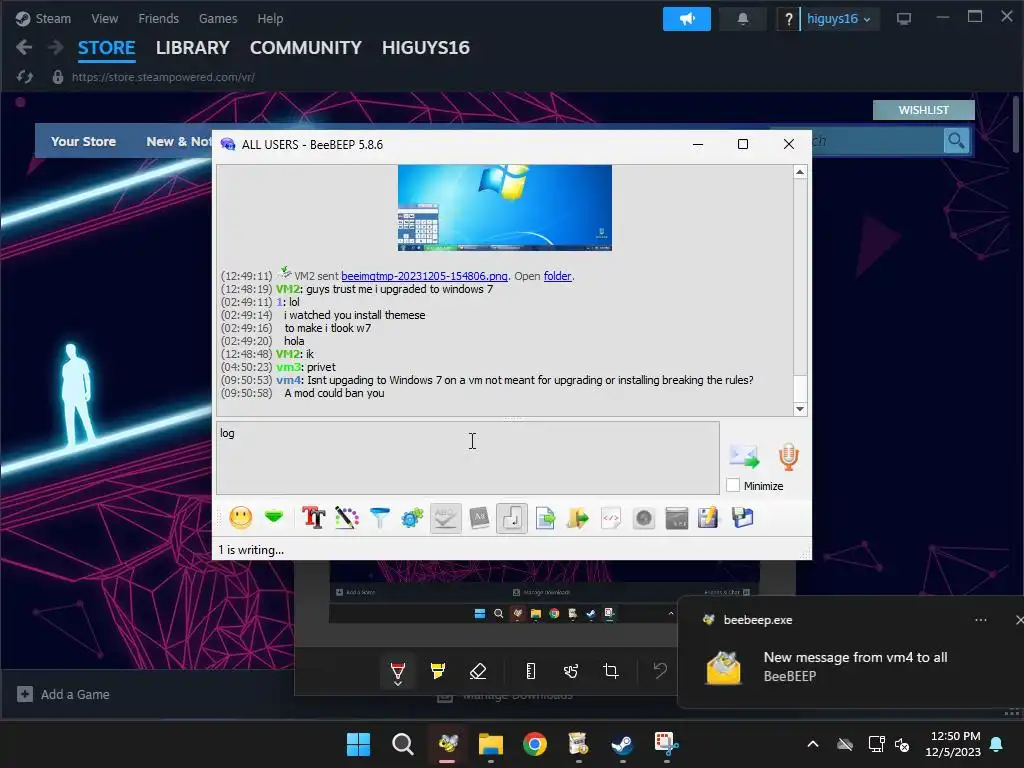The height and width of the screenshot is (768, 1024).
Task: Click the send file document icon
Action: 545,519
